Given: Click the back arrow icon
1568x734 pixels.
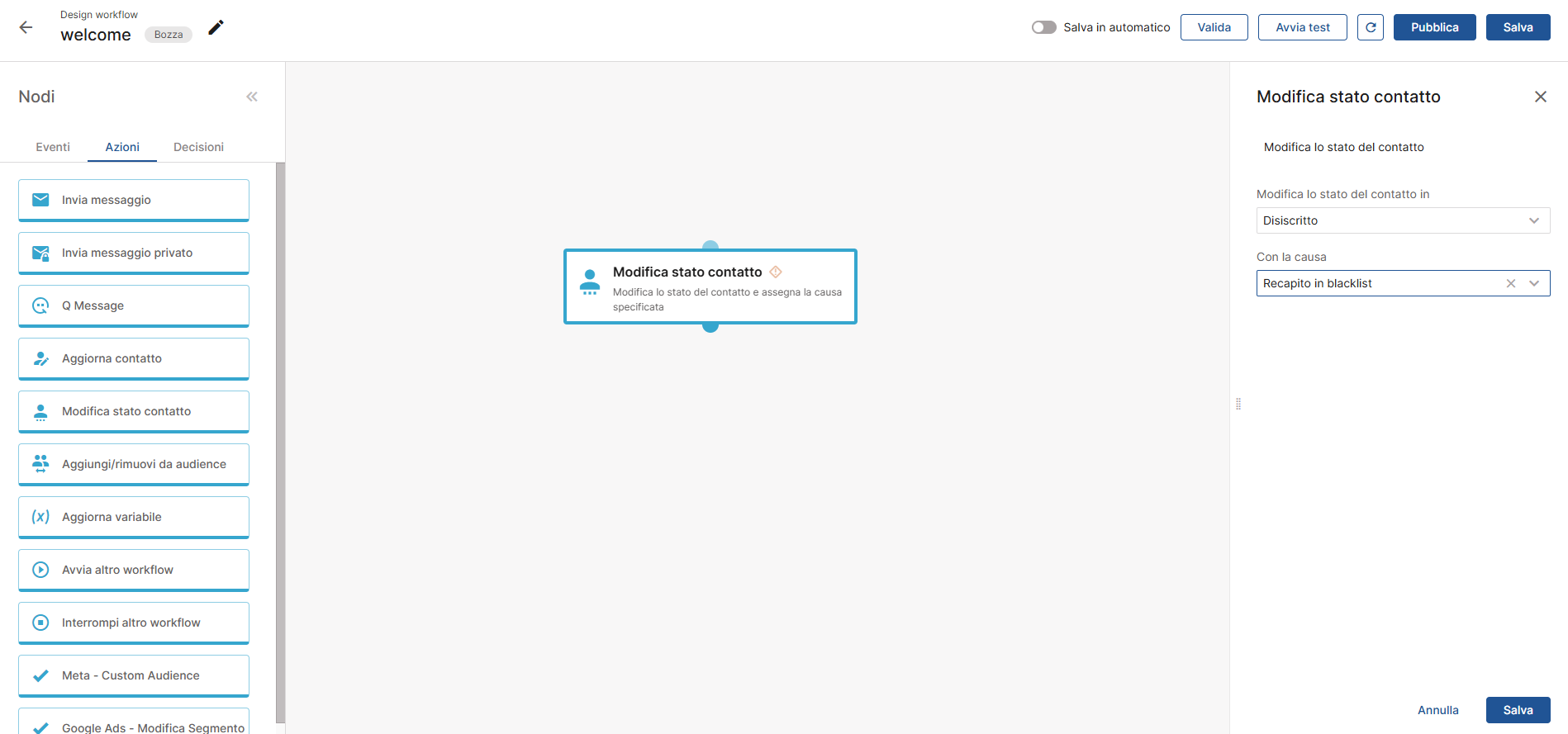Looking at the screenshot, I should 26,27.
